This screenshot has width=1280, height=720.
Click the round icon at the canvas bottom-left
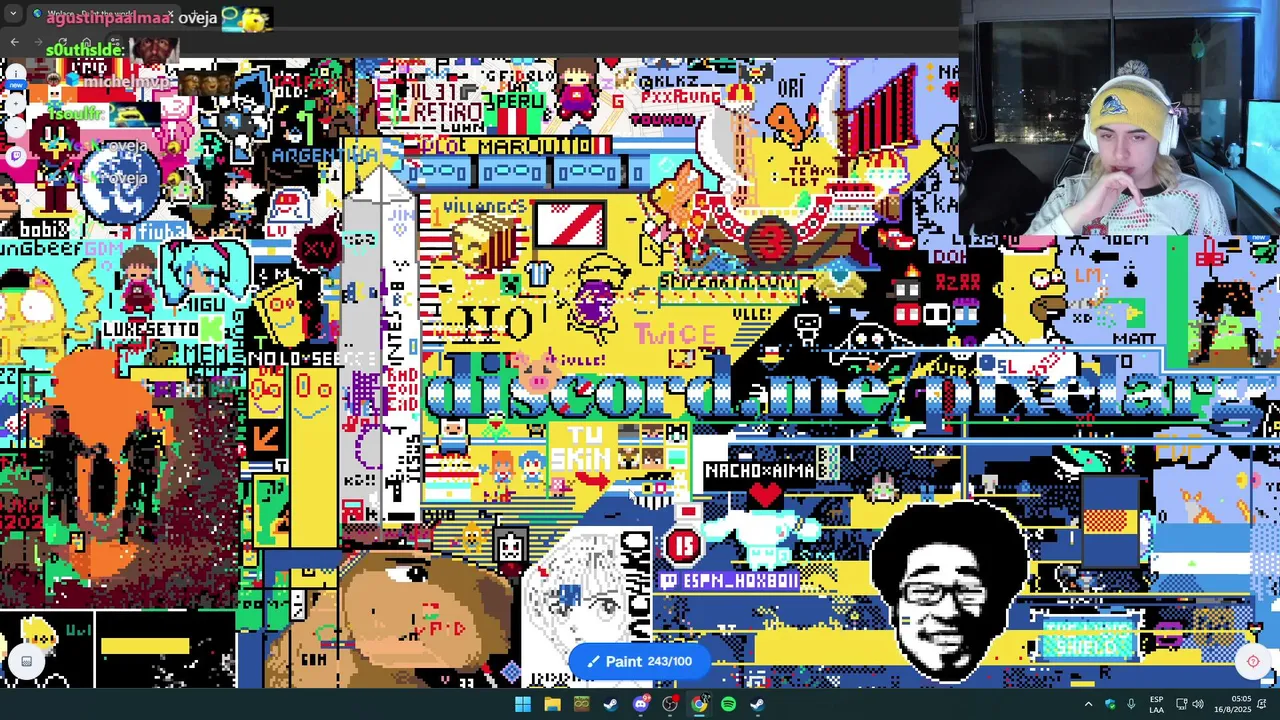(x=26, y=661)
